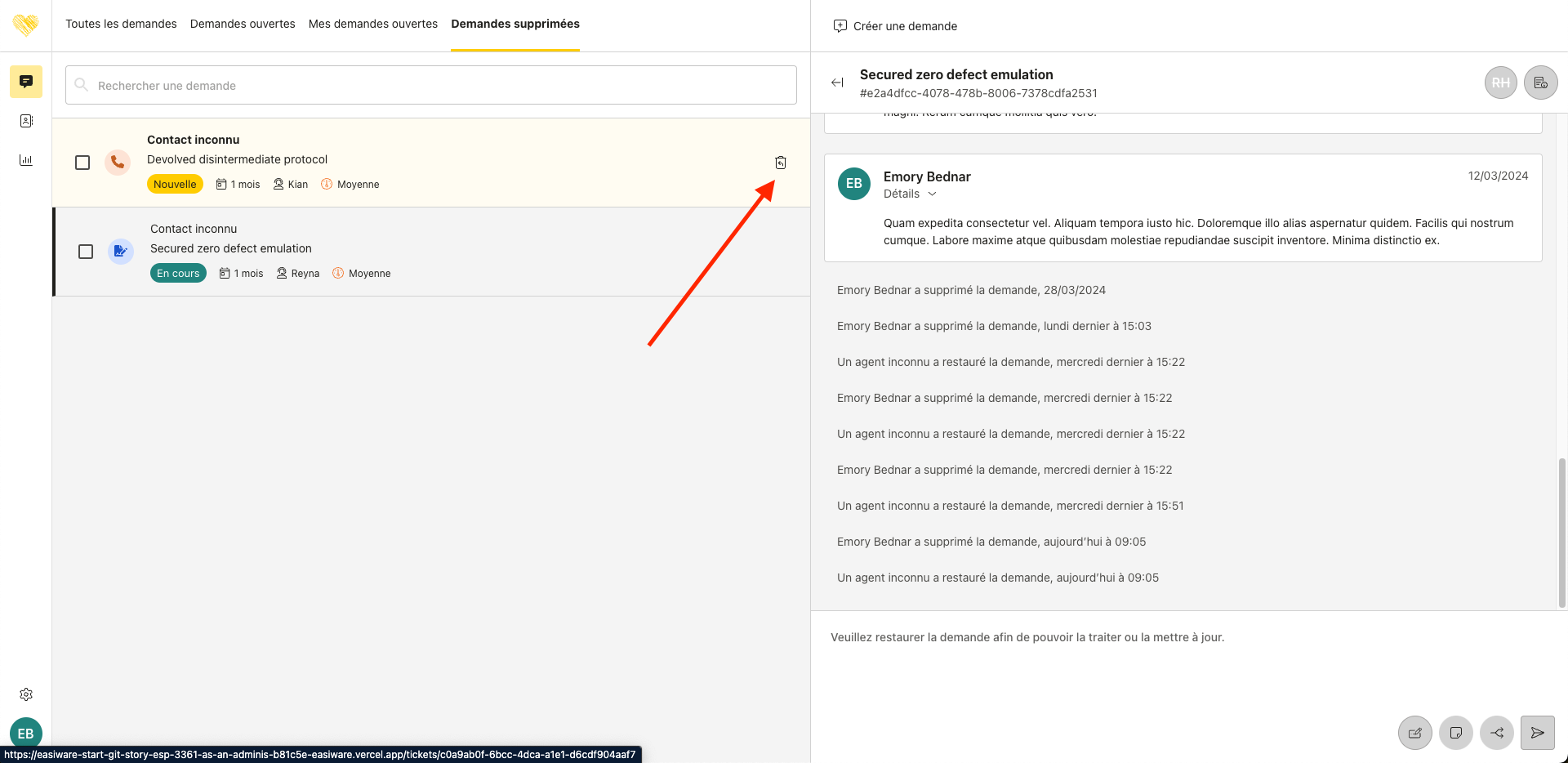Open the Demandes ouvertes tab

tap(243, 24)
